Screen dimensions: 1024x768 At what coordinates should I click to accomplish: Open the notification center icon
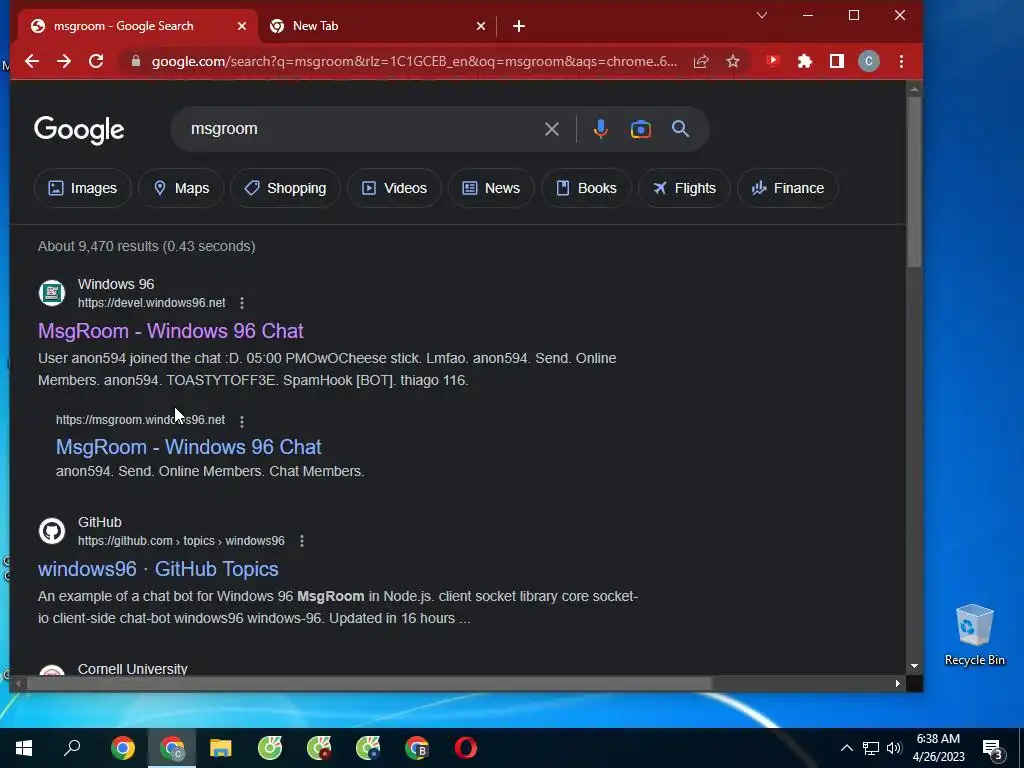[x=992, y=749]
